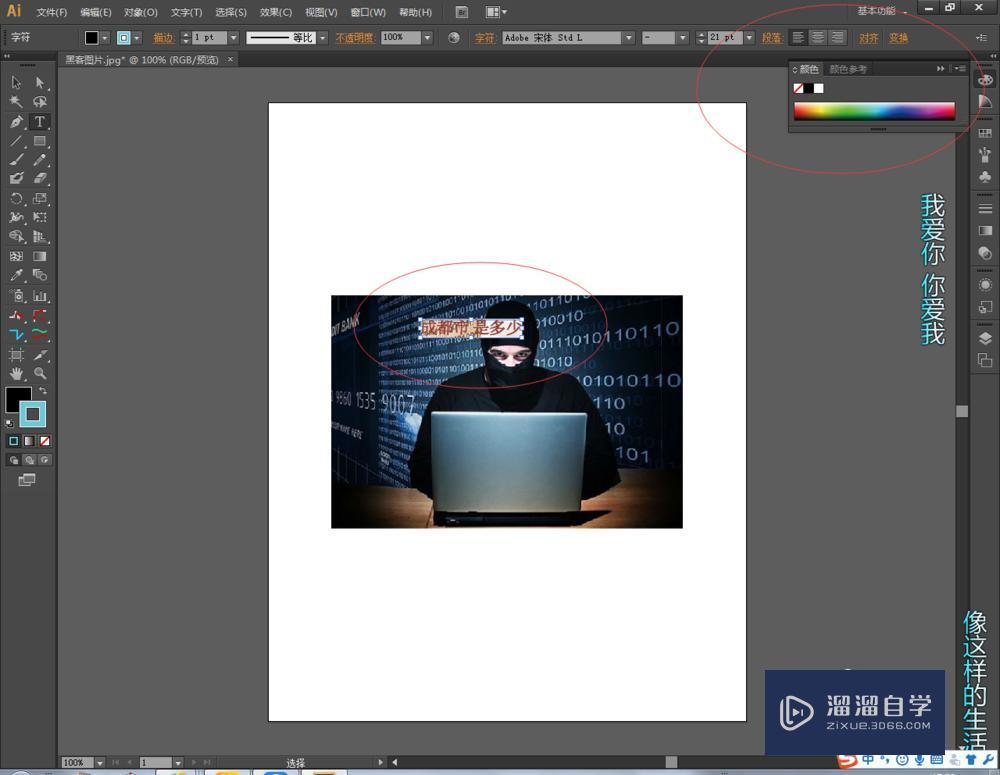Image resolution: width=1000 pixels, height=775 pixels.
Task: Choose the Eyedropper tool
Action: [16, 275]
